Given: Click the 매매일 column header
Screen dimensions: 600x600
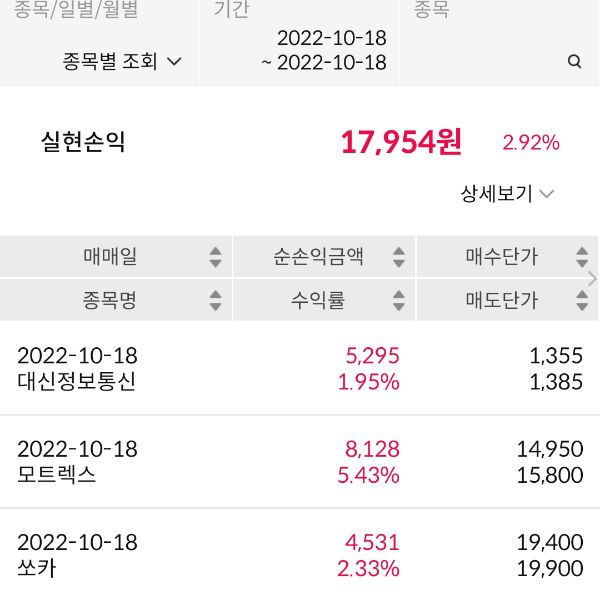Looking at the screenshot, I should point(110,257).
